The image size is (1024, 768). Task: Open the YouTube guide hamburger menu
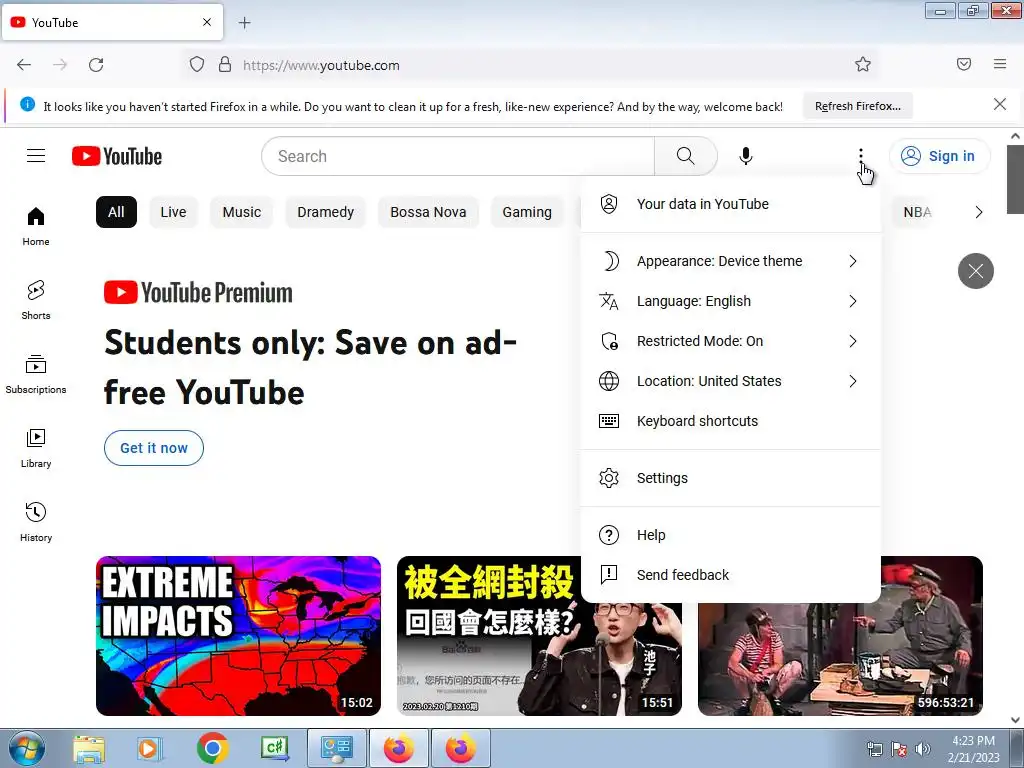click(x=36, y=156)
